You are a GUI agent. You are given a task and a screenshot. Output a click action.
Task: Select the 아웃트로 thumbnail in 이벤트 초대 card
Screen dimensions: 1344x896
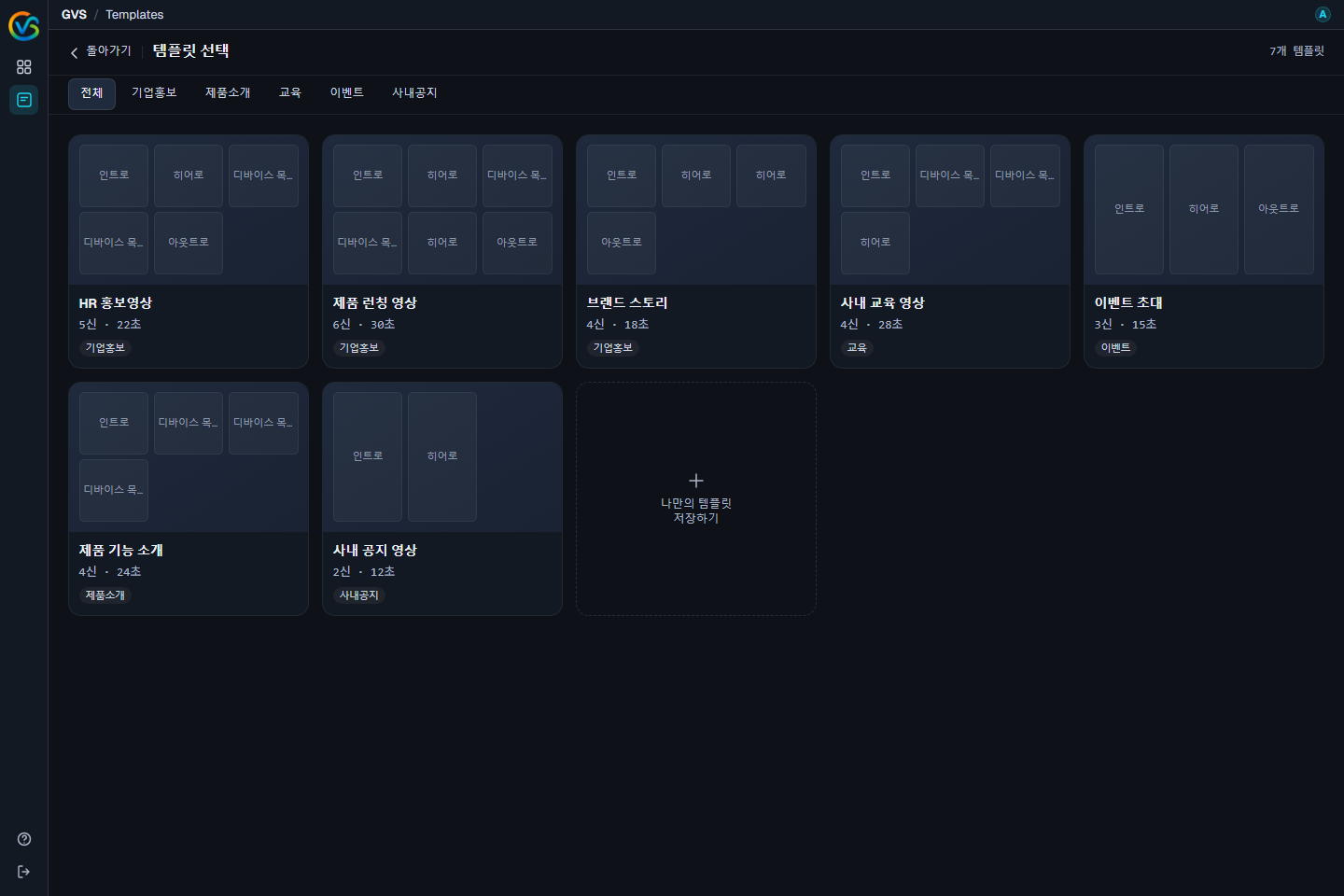tap(1279, 209)
